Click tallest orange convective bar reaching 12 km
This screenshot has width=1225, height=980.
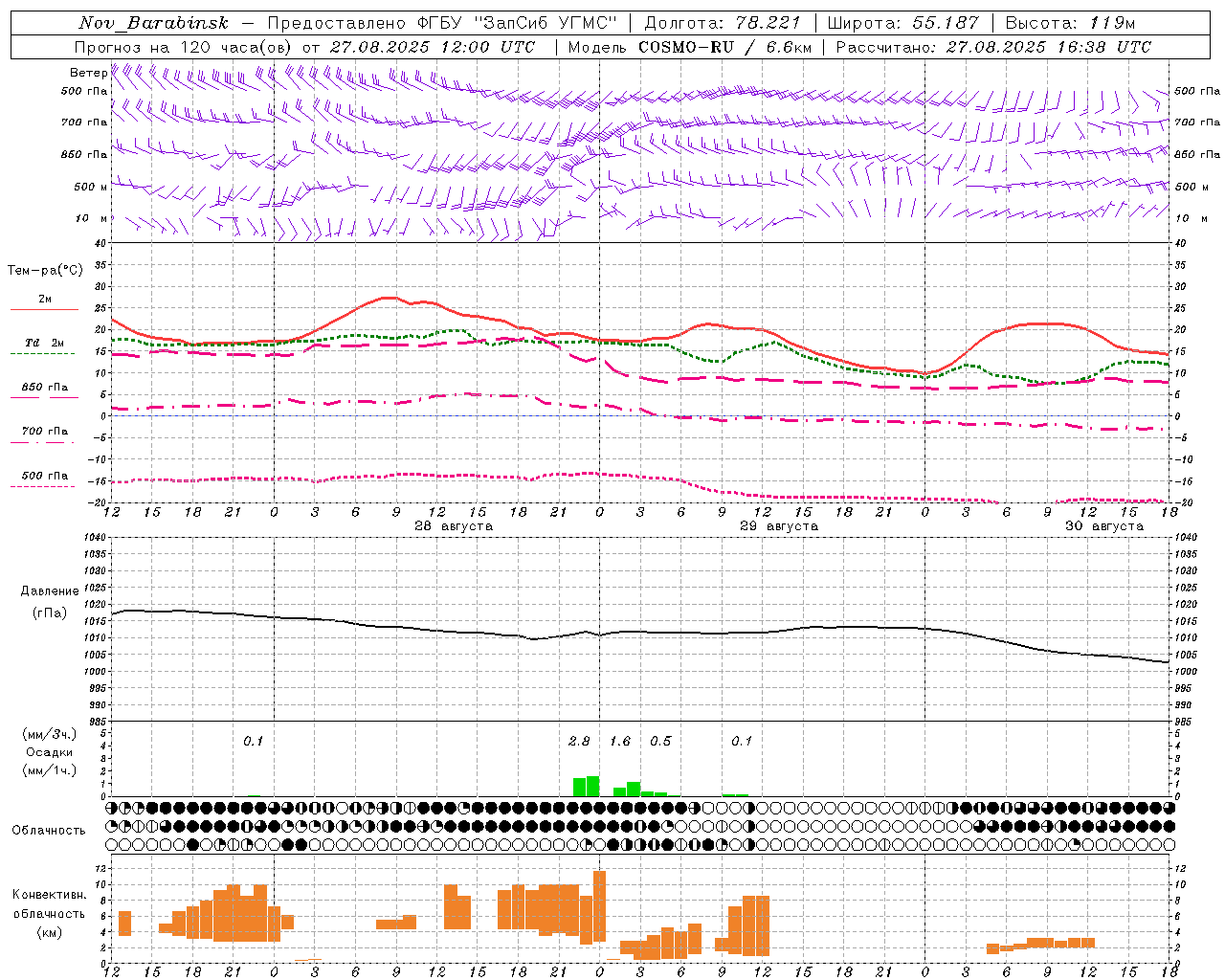pos(599,907)
